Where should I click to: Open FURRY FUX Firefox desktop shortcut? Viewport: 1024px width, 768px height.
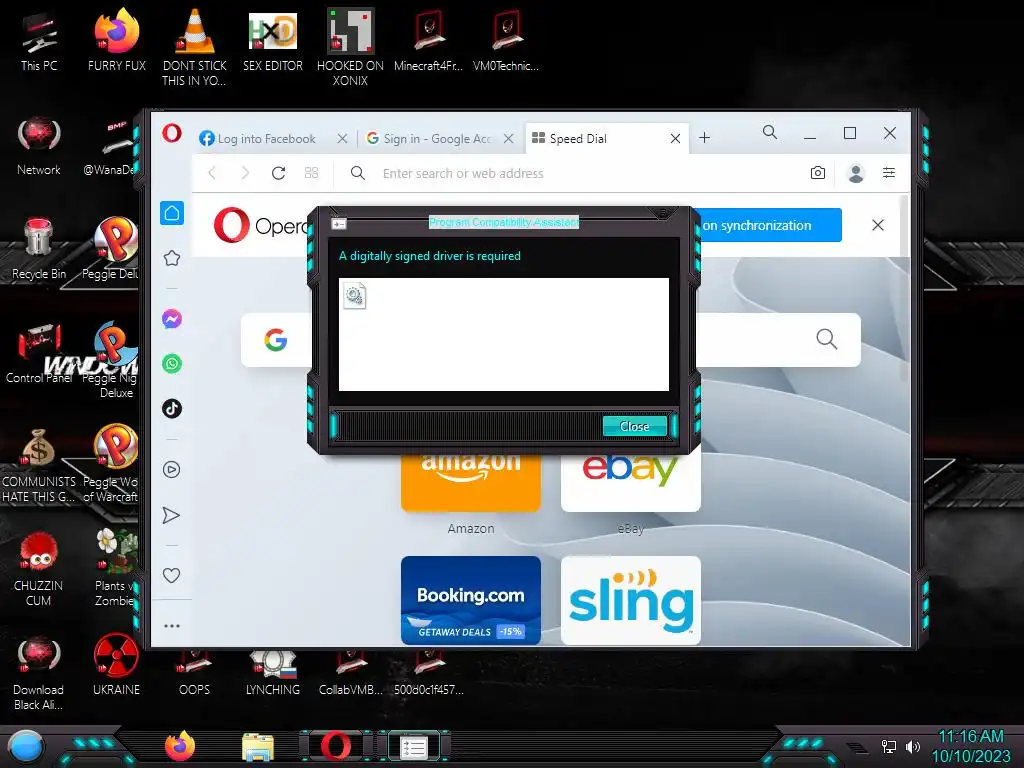pyautogui.click(x=117, y=40)
